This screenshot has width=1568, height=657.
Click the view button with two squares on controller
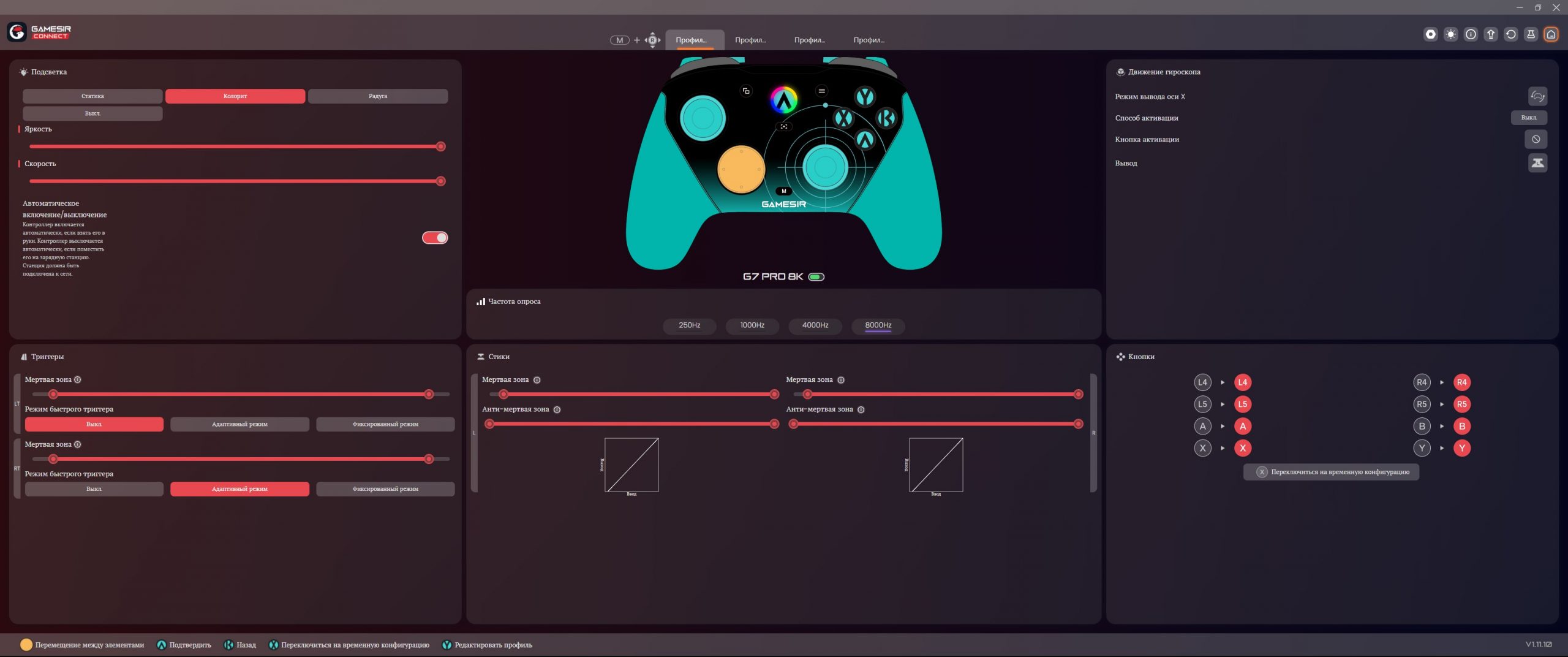point(746,91)
